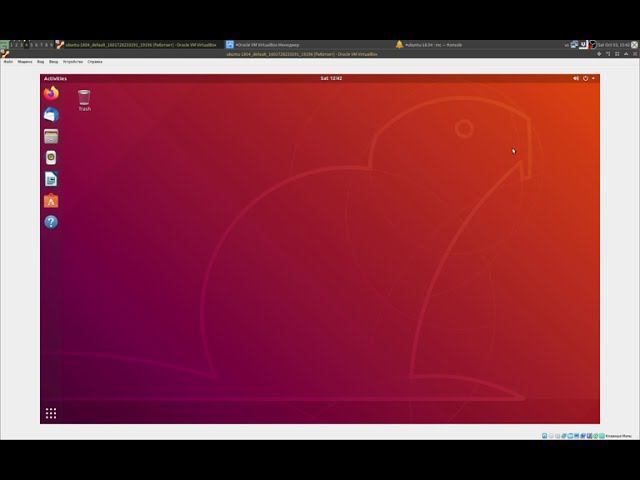
Task: Show Applications grid at dock bottom
Action: pyautogui.click(x=51, y=413)
